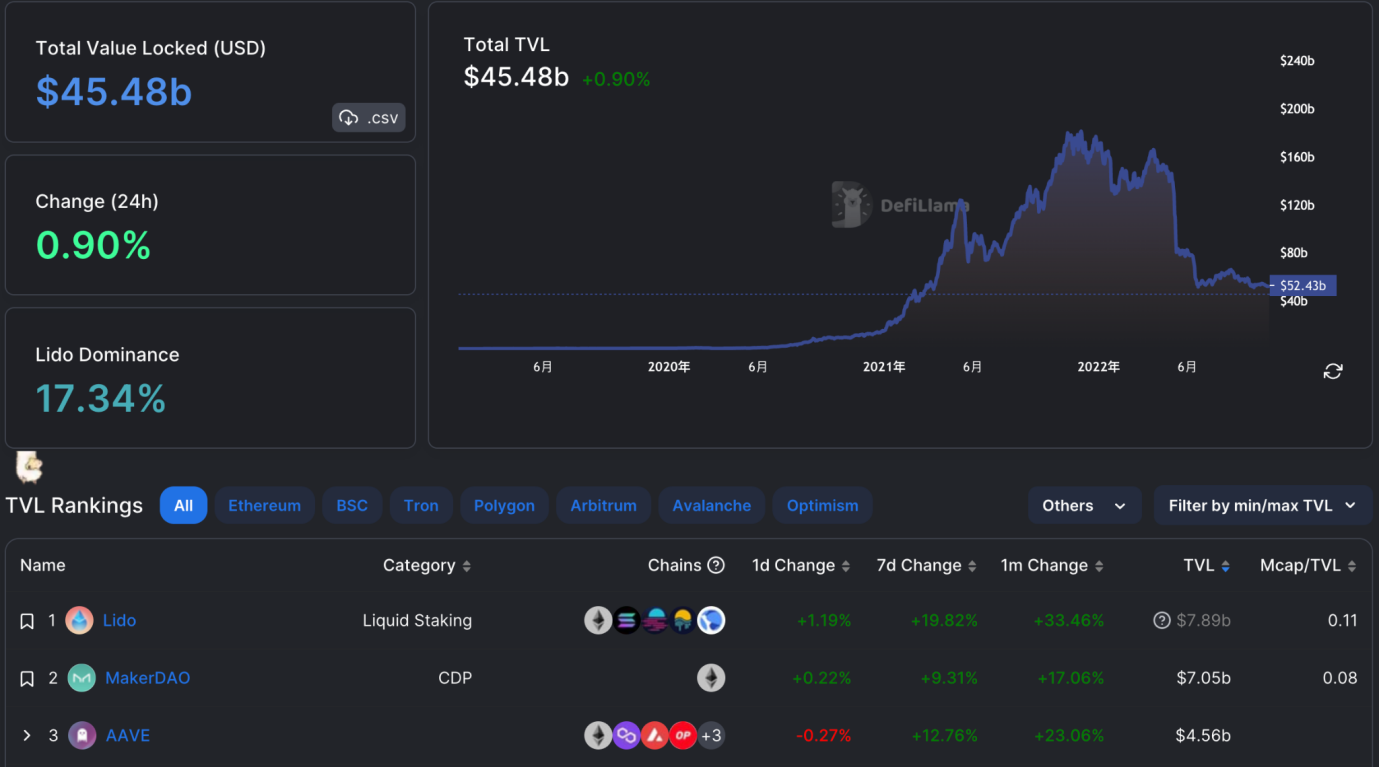Filter rankings by Polygon

pyautogui.click(x=504, y=505)
